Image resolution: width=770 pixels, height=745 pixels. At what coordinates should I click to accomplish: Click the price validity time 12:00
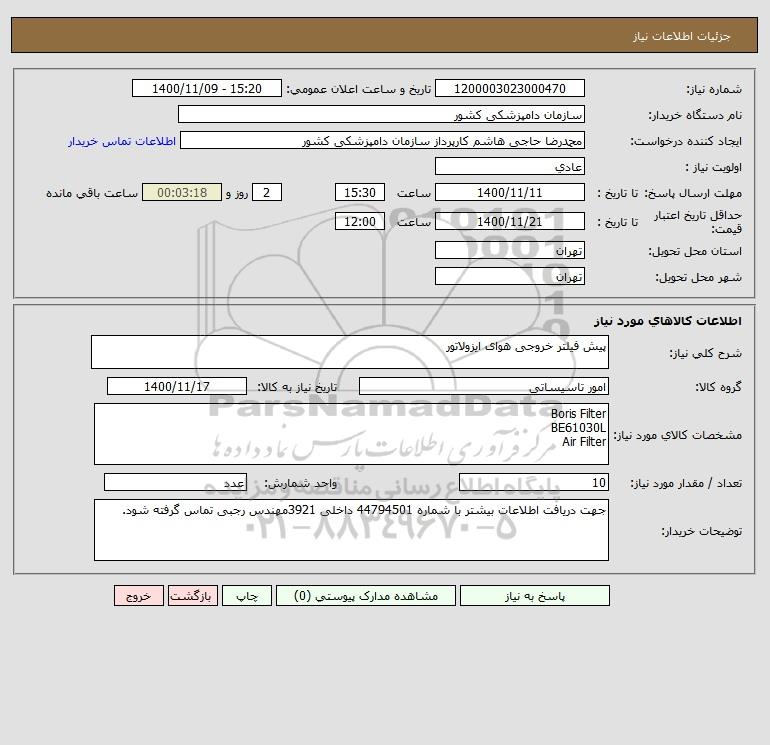pos(359,221)
